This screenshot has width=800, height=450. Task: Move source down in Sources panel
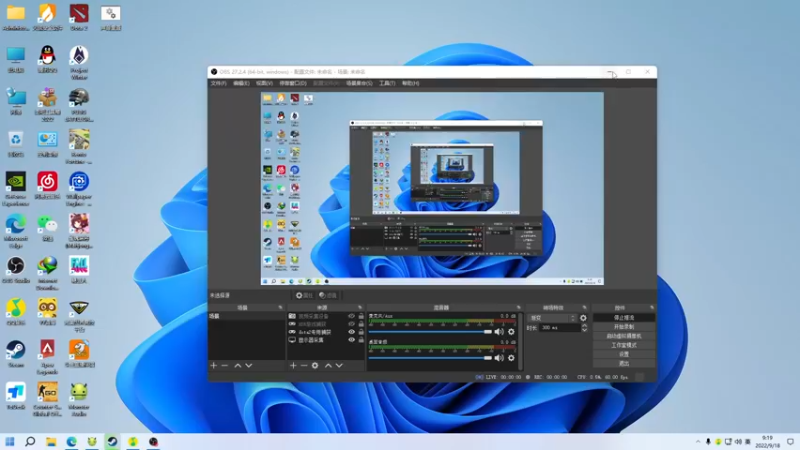pos(339,365)
